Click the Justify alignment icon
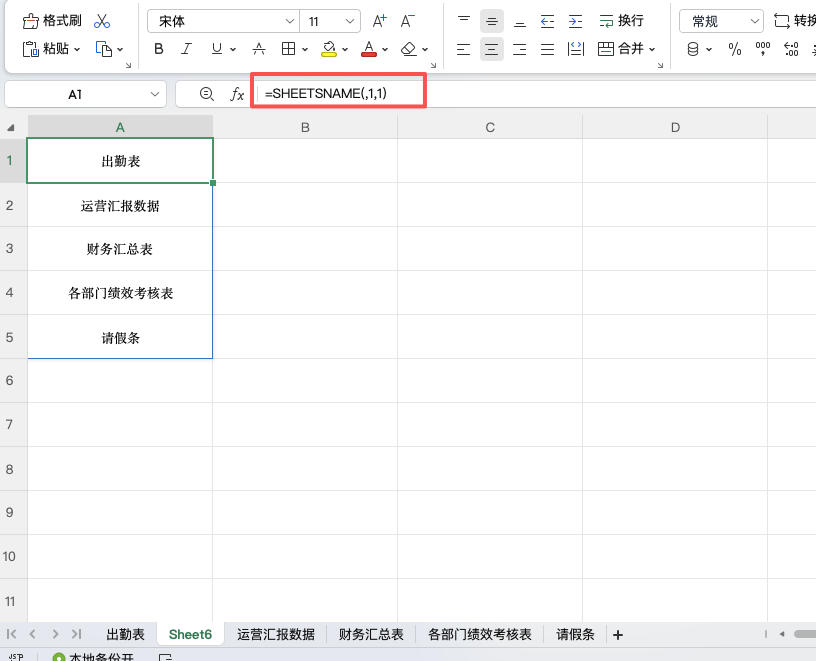The width and height of the screenshot is (816, 661). 547,49
